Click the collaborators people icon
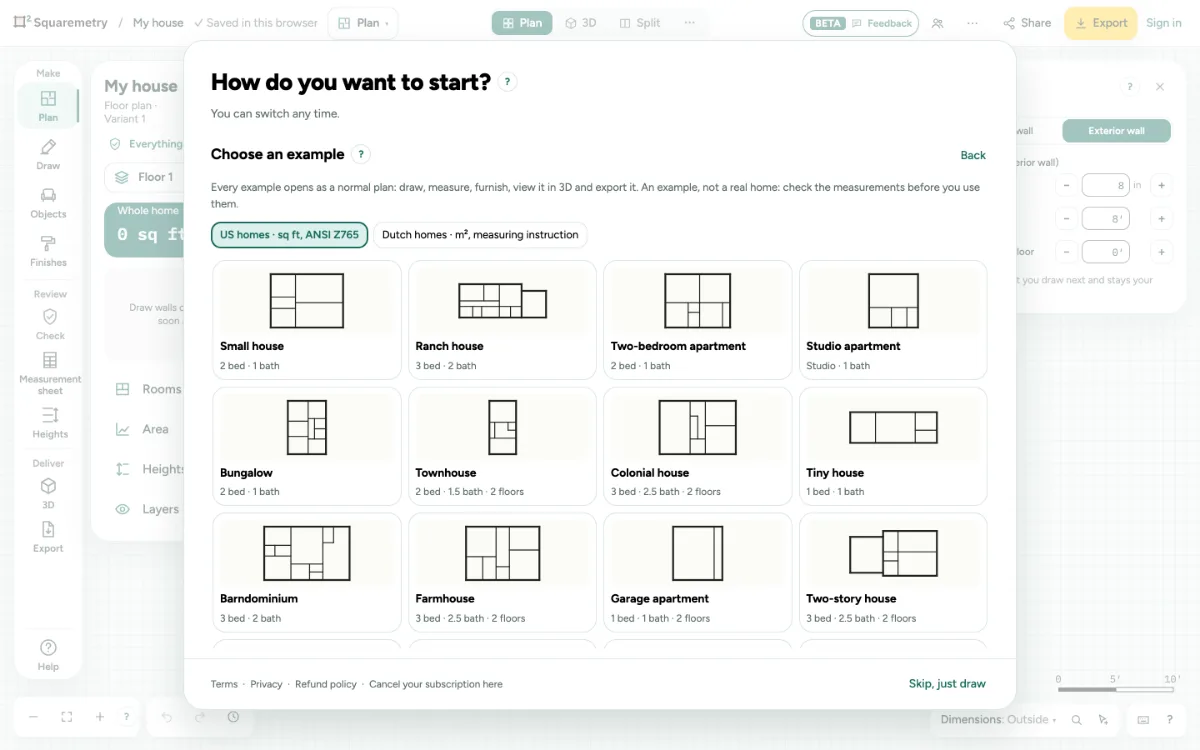 pyautogui.click(x=937, y=23)
